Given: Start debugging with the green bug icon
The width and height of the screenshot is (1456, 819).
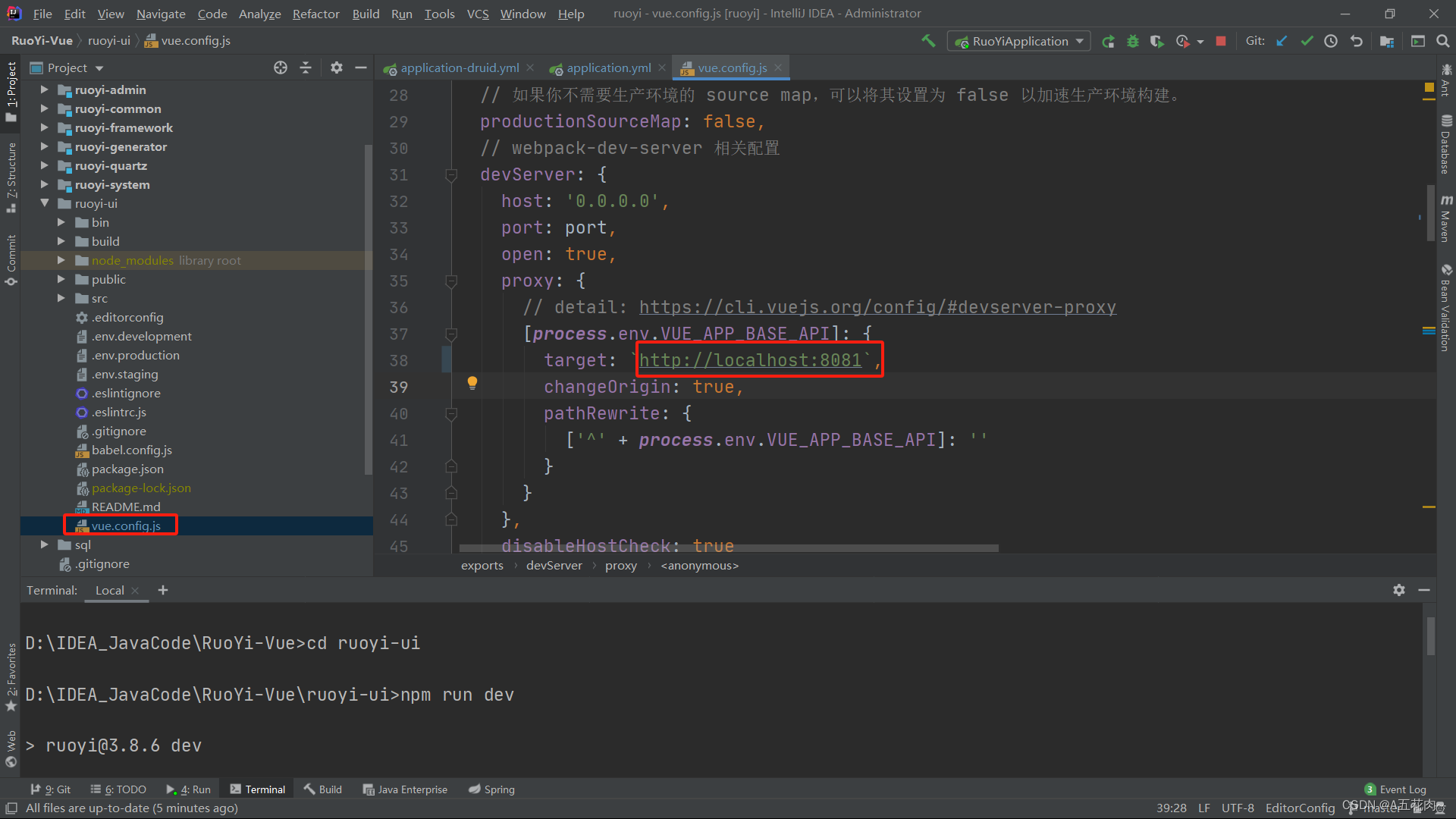Looking at the screenshot, I should [1132, 42].
